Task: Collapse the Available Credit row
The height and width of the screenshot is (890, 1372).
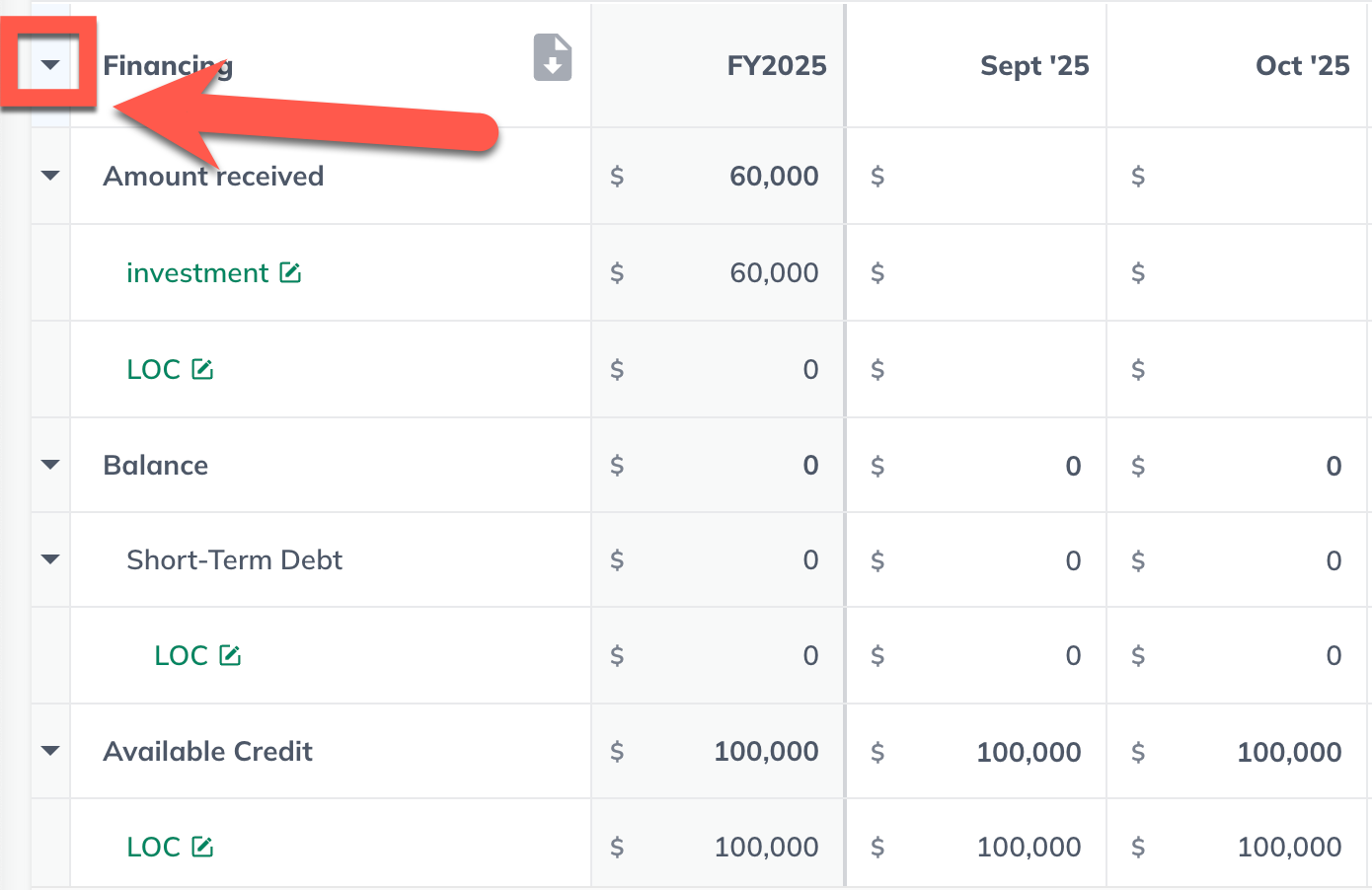Action: pos(50,751)
